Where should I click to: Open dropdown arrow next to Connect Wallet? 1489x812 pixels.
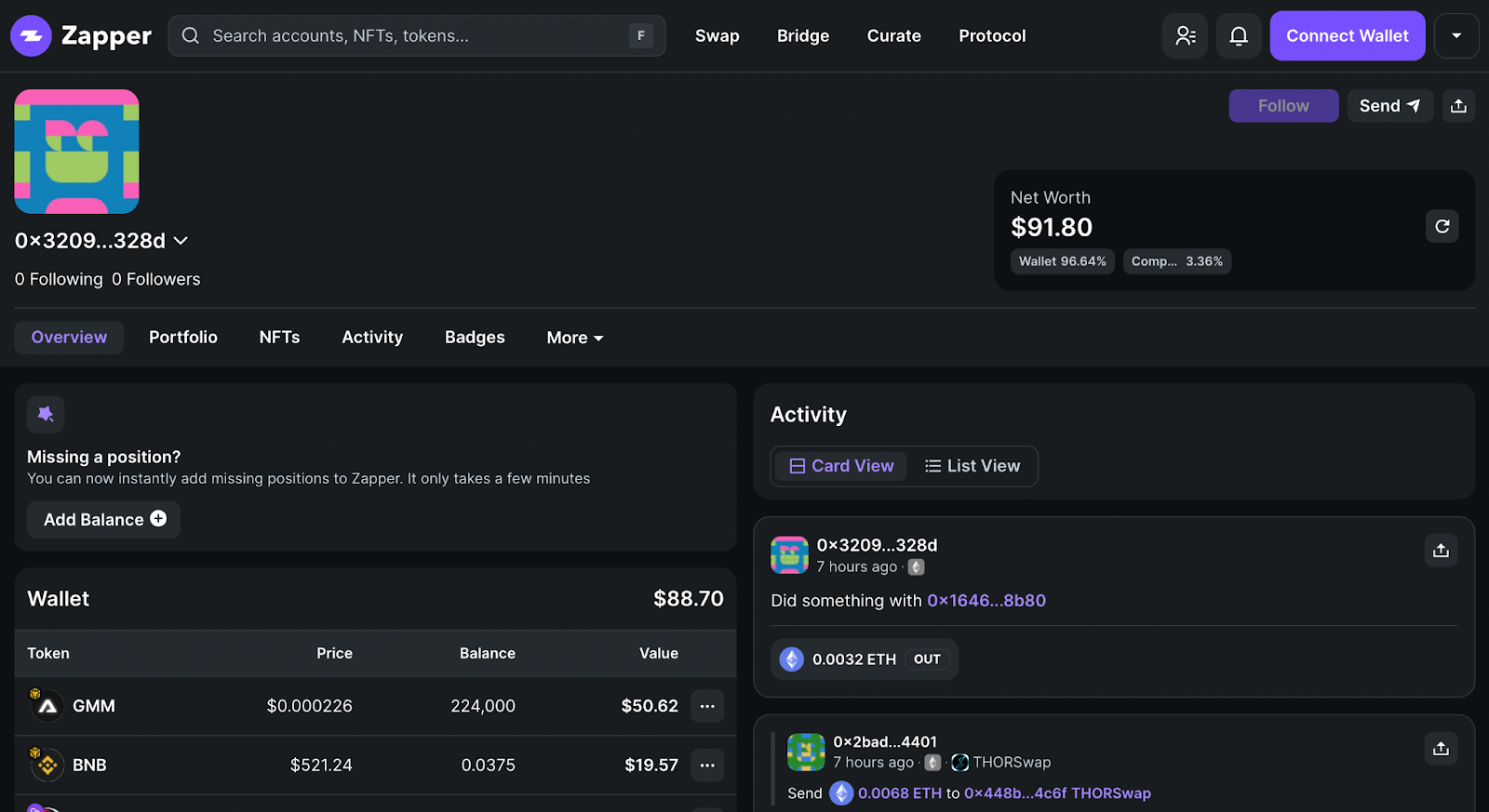tap(1456, 36)
